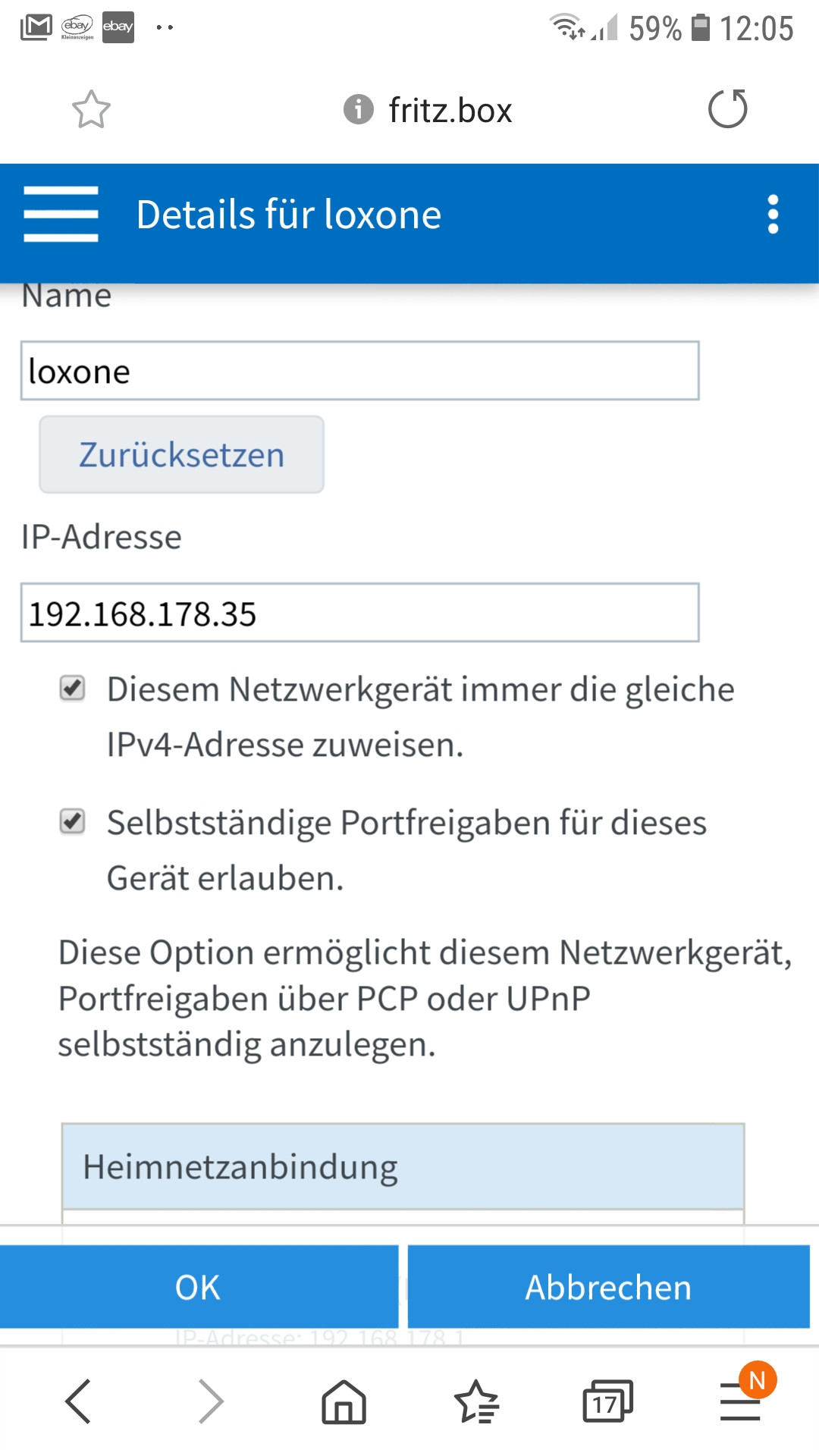
Task: Open the tab switcher showing 17 tabs
Action: 607,1401
